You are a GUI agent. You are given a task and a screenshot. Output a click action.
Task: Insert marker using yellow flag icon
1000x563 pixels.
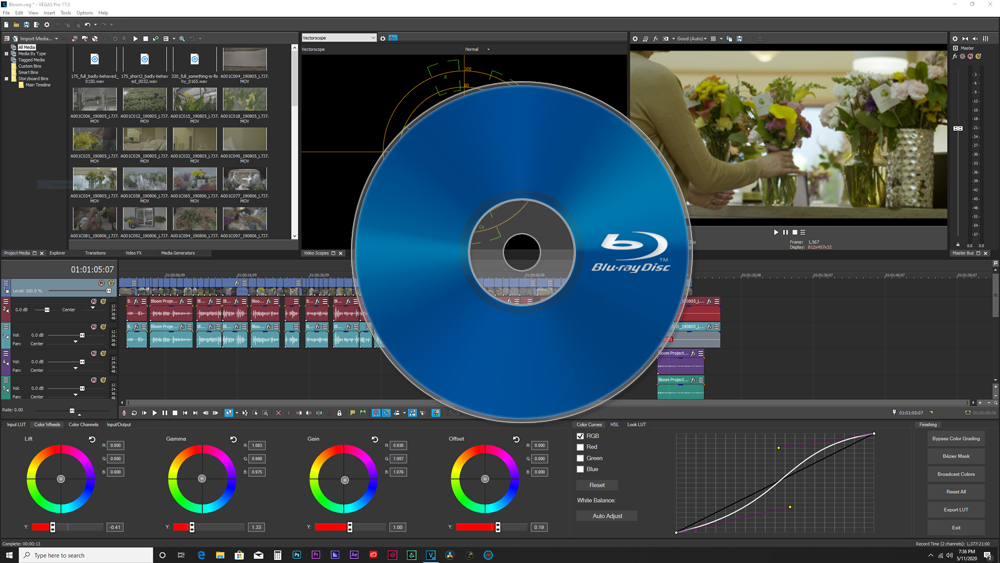352,413
